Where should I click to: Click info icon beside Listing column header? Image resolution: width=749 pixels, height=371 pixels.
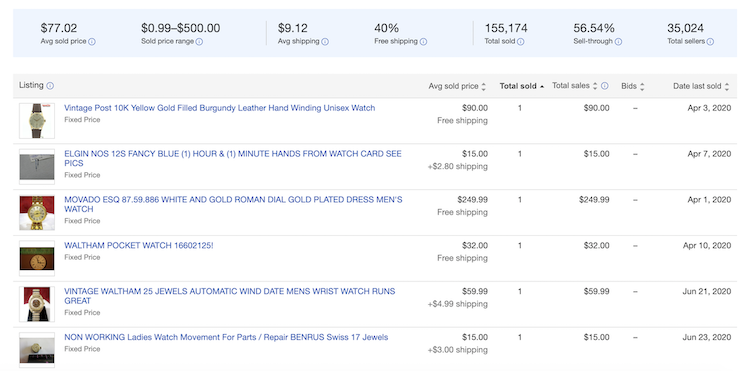point(50,86)
